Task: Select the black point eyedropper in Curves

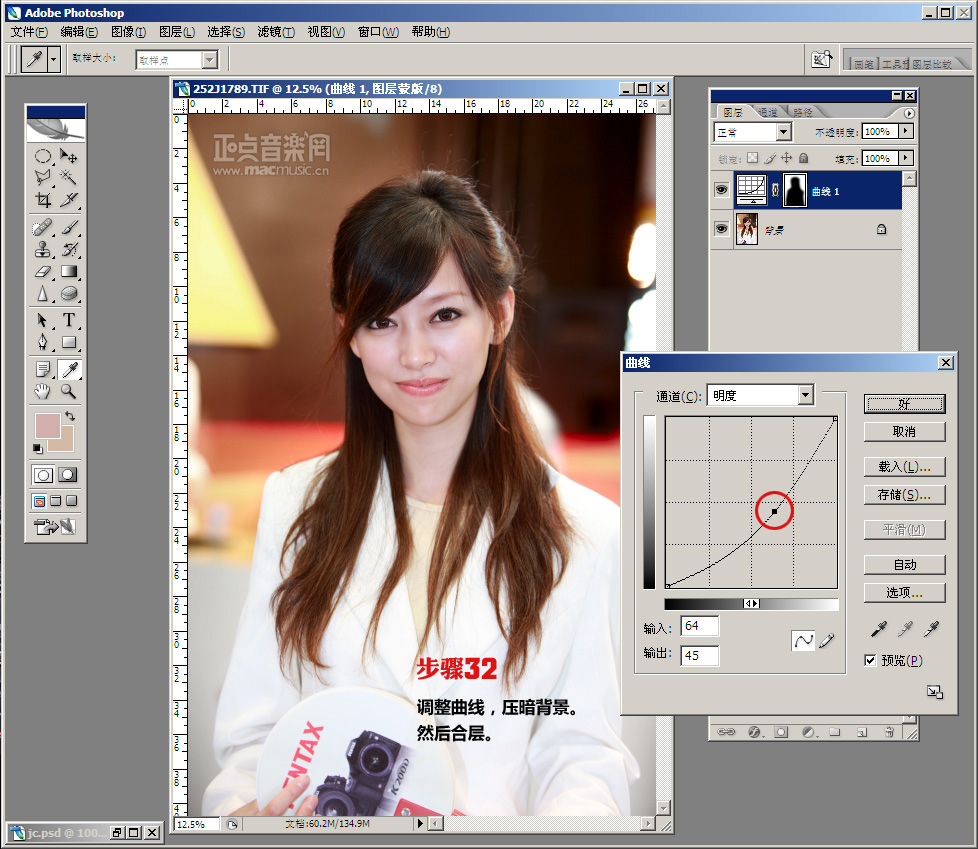Action: (x=878, y=629)
